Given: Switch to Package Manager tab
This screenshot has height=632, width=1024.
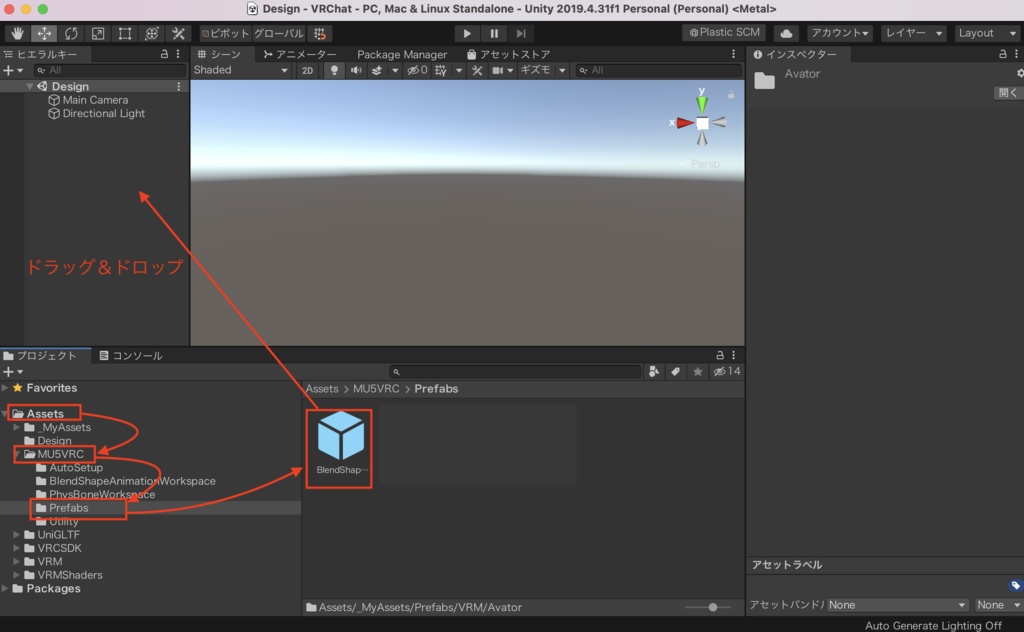Looking at the screenshot, I should pyautogui.click(x=402, y=54).
